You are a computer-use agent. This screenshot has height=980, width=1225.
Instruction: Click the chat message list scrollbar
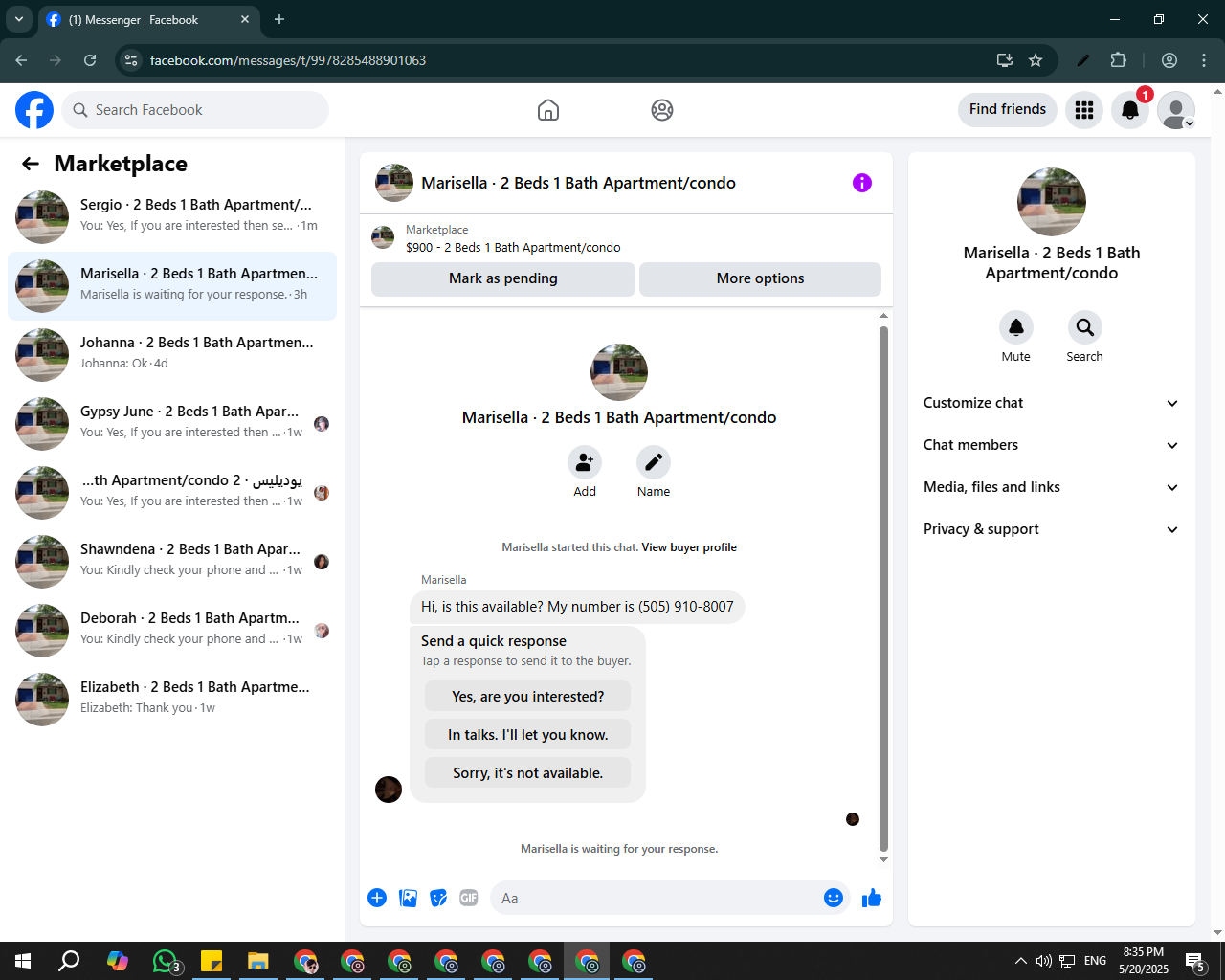(x=883, y=588)
